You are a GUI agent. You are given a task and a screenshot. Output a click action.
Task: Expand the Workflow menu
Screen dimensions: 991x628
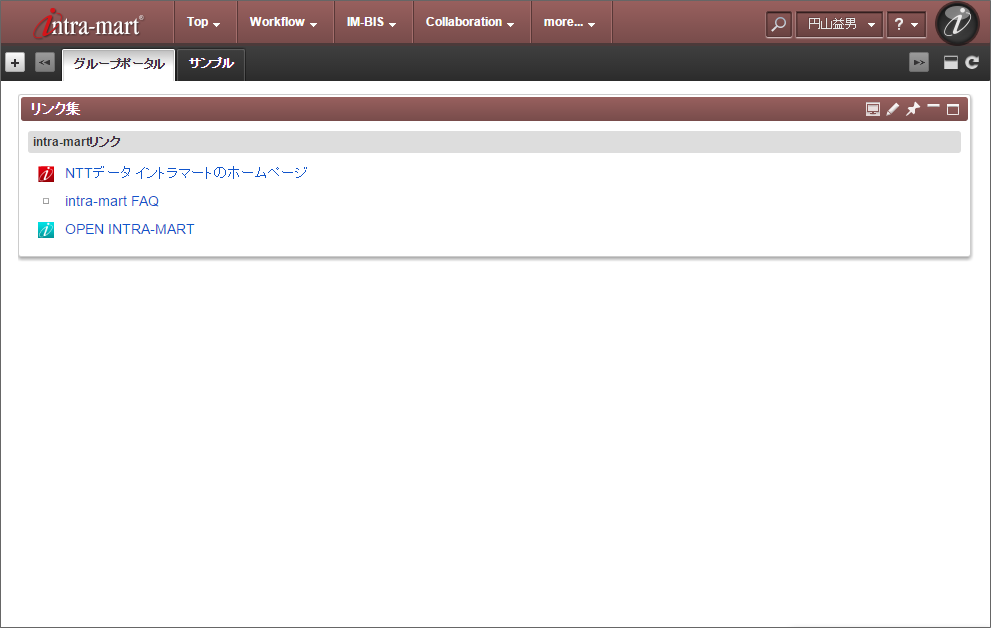click(x=283, y=22)
